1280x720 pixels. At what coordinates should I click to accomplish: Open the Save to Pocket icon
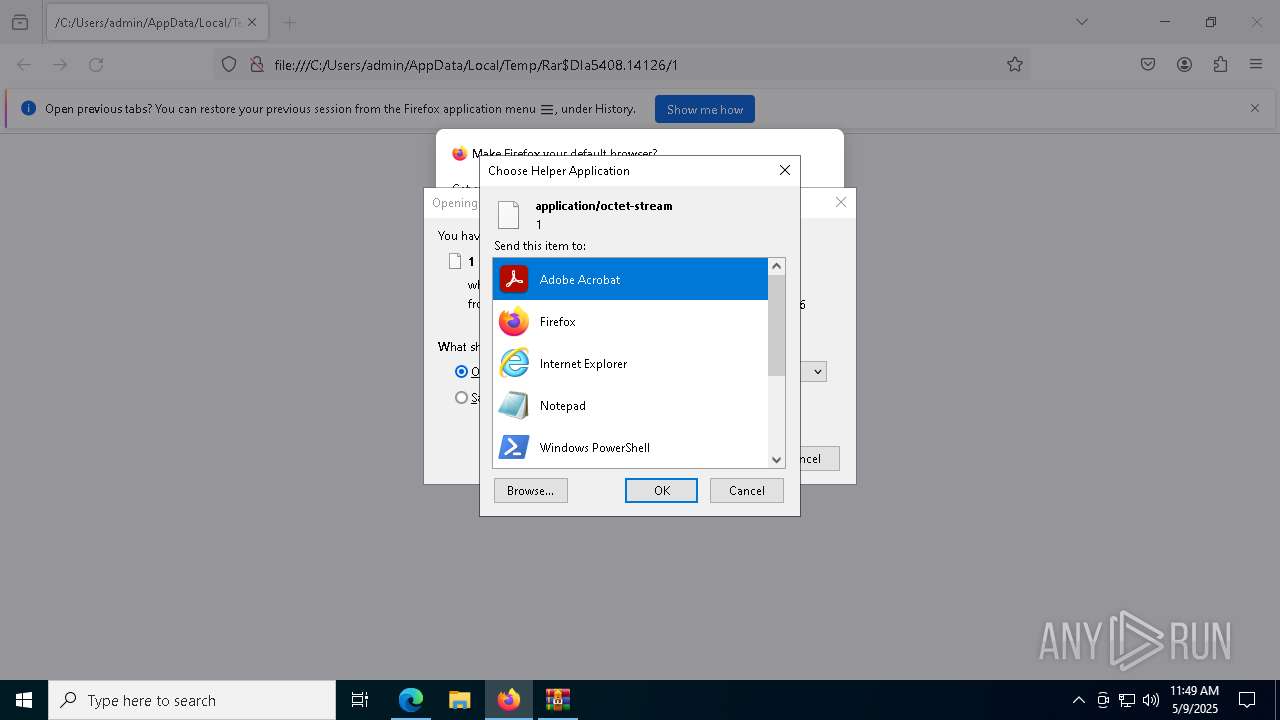[x=1148, y=64]
